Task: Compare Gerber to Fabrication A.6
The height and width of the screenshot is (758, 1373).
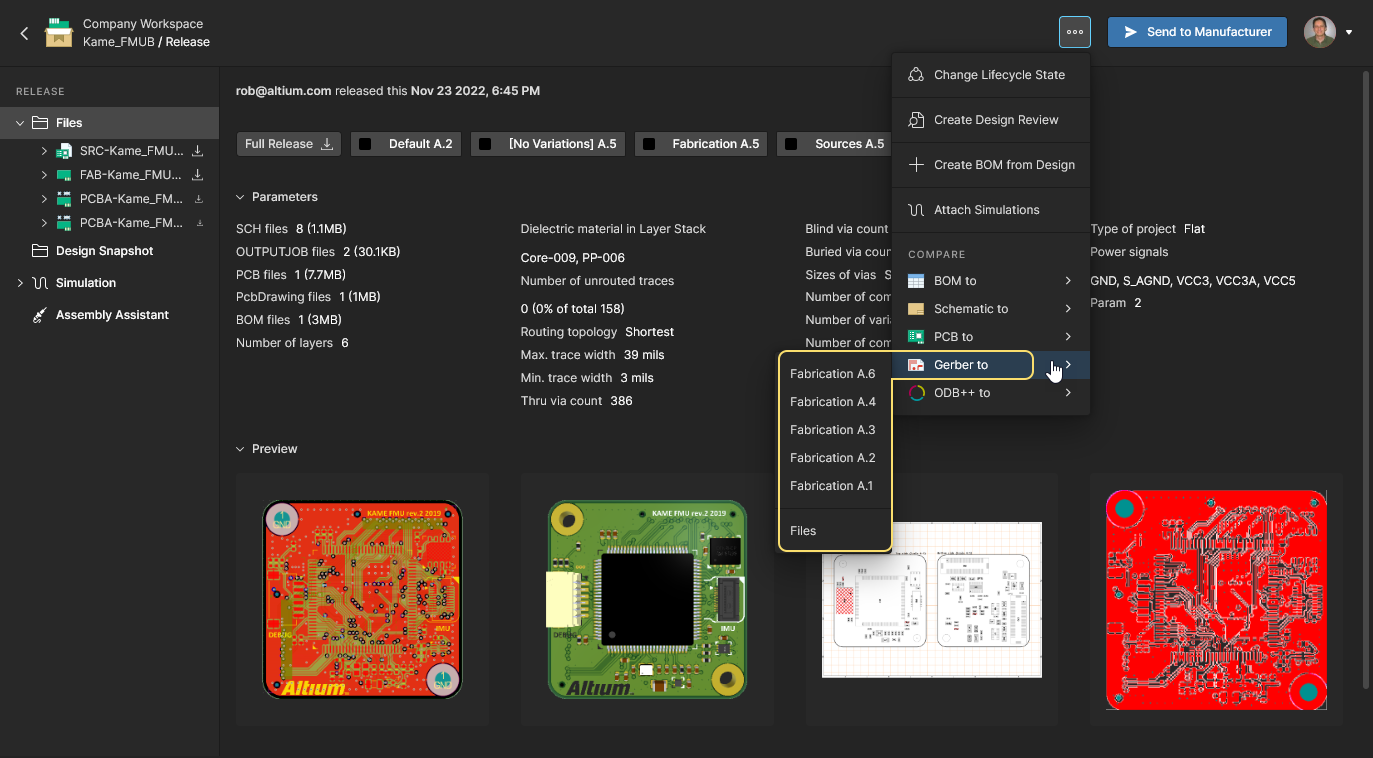Action: [835, 374]
